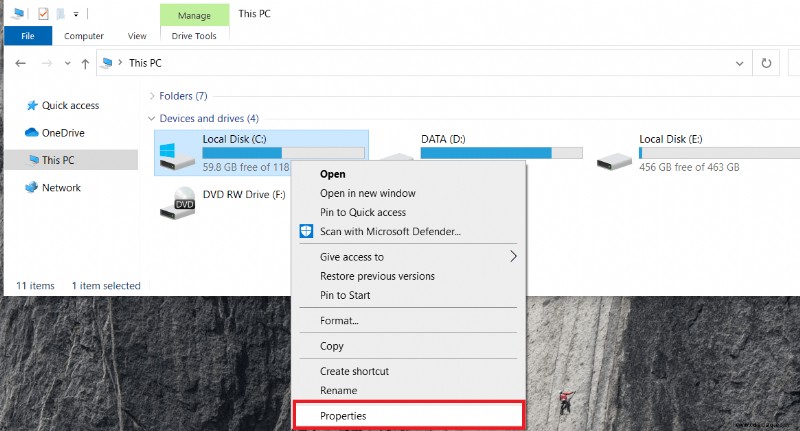Screen dimensions: 800x431
Task: Click the Properties checkmark icon in title bar
Action: point(43,14)
